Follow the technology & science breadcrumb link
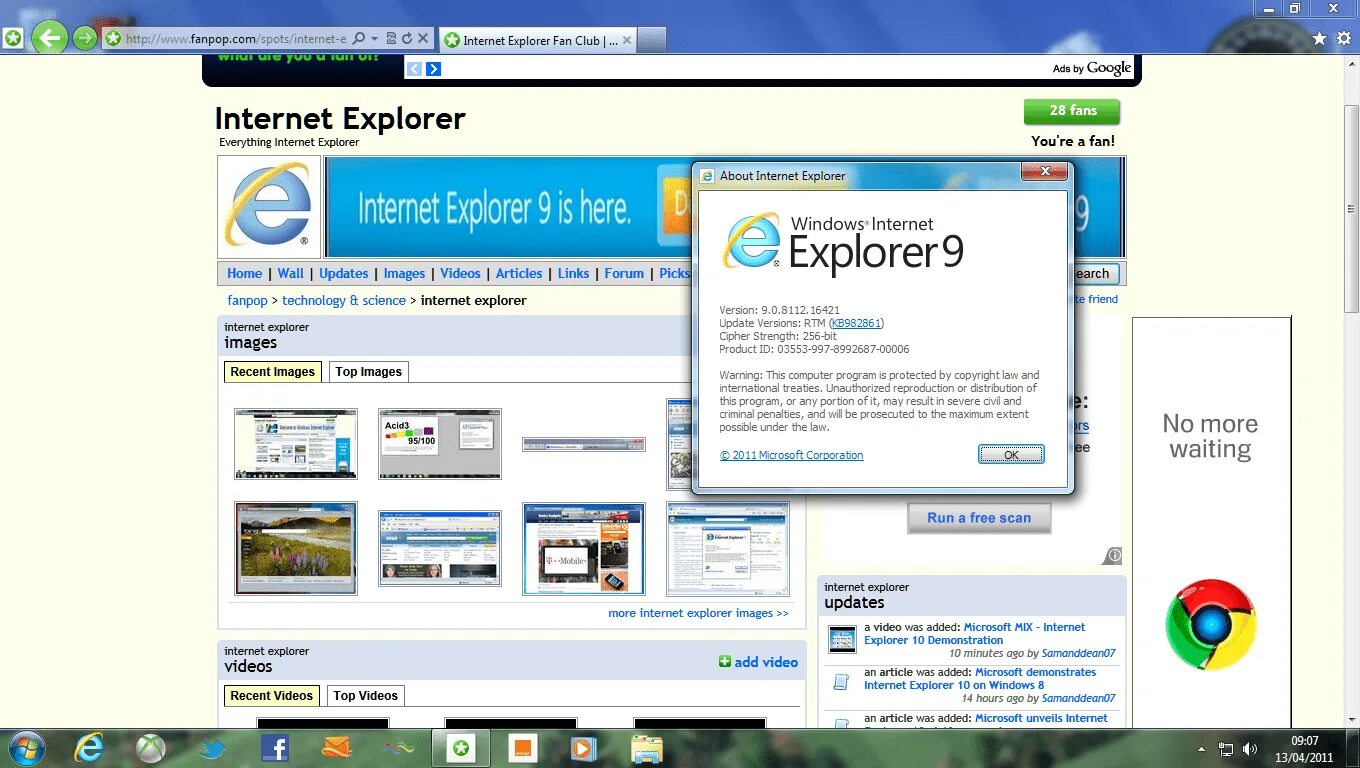1360x768 pixels. 344,300
